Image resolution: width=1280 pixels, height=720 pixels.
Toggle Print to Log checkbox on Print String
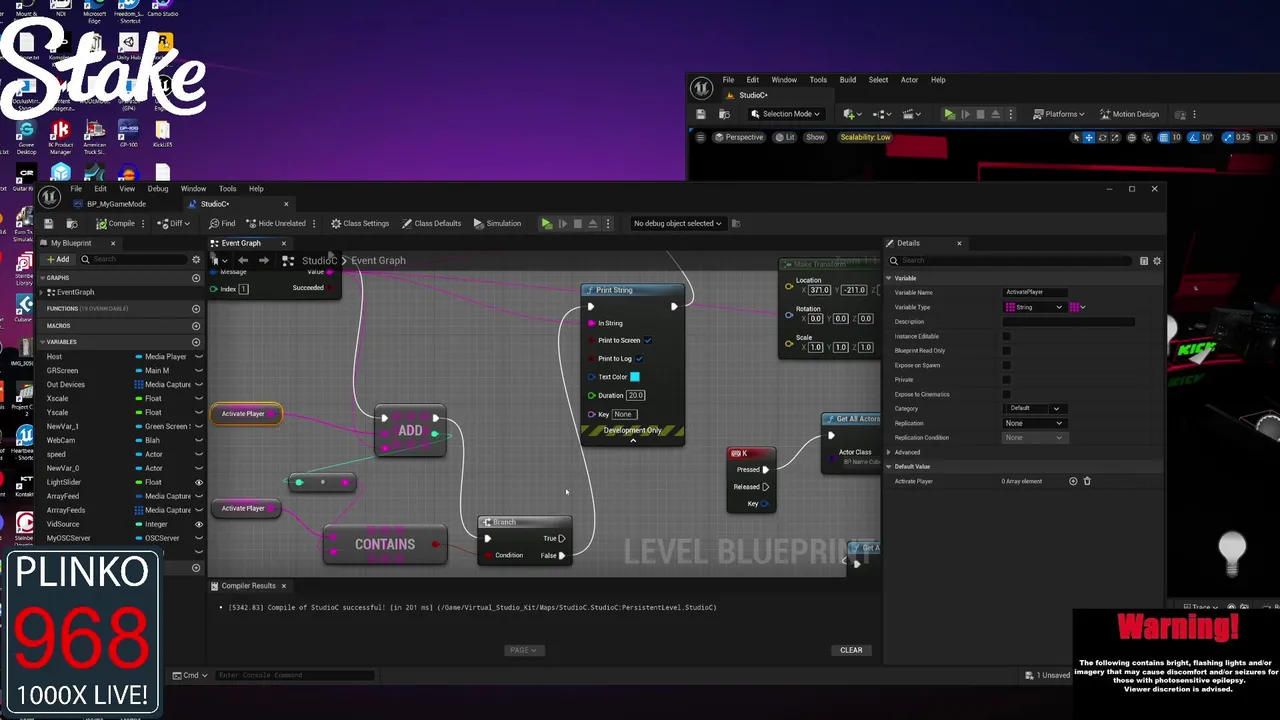pyautogui.click(x=639, y=359)
